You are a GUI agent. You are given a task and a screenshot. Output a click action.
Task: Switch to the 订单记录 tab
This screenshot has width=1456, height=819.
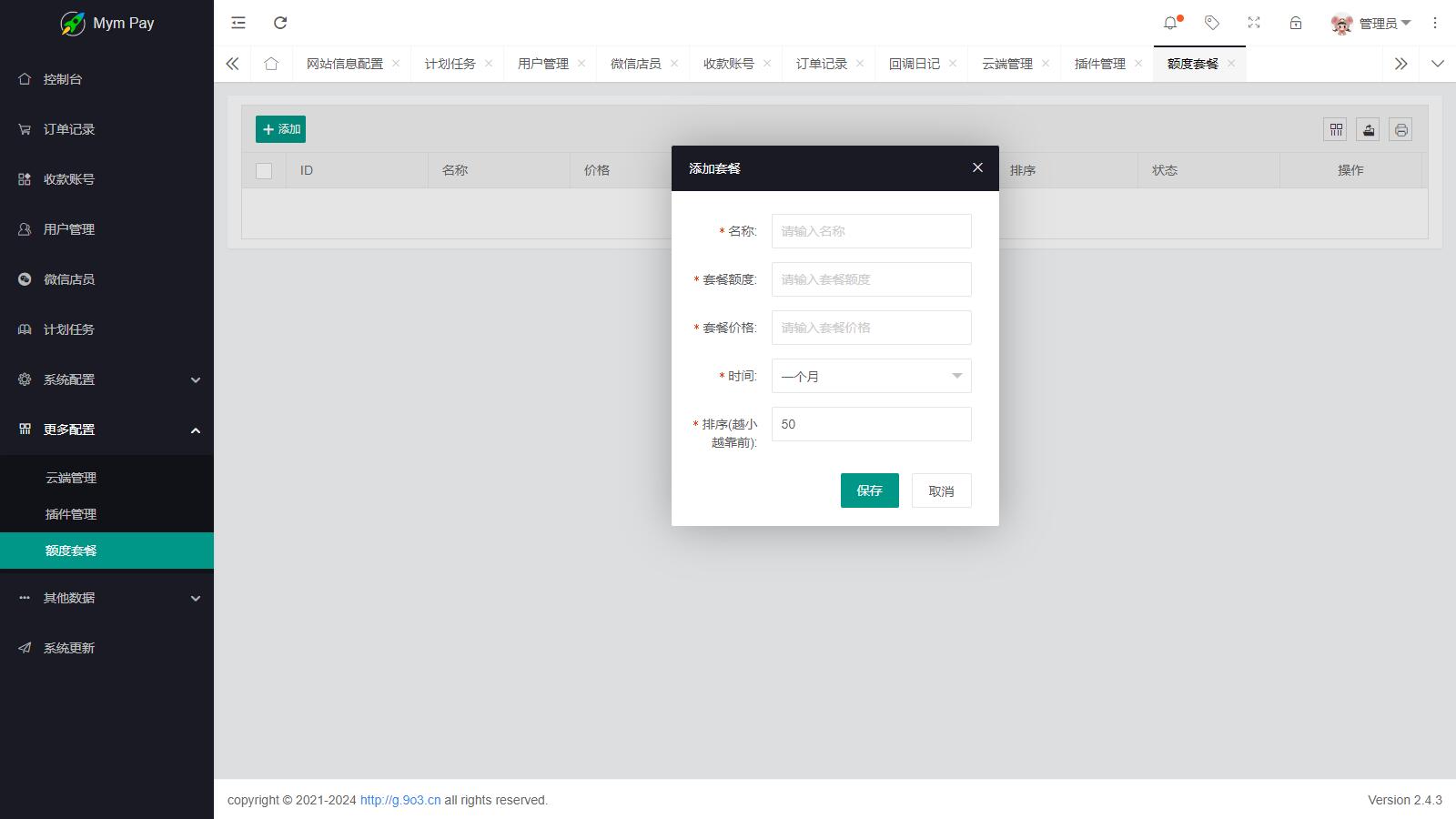(x=821, y=64)
